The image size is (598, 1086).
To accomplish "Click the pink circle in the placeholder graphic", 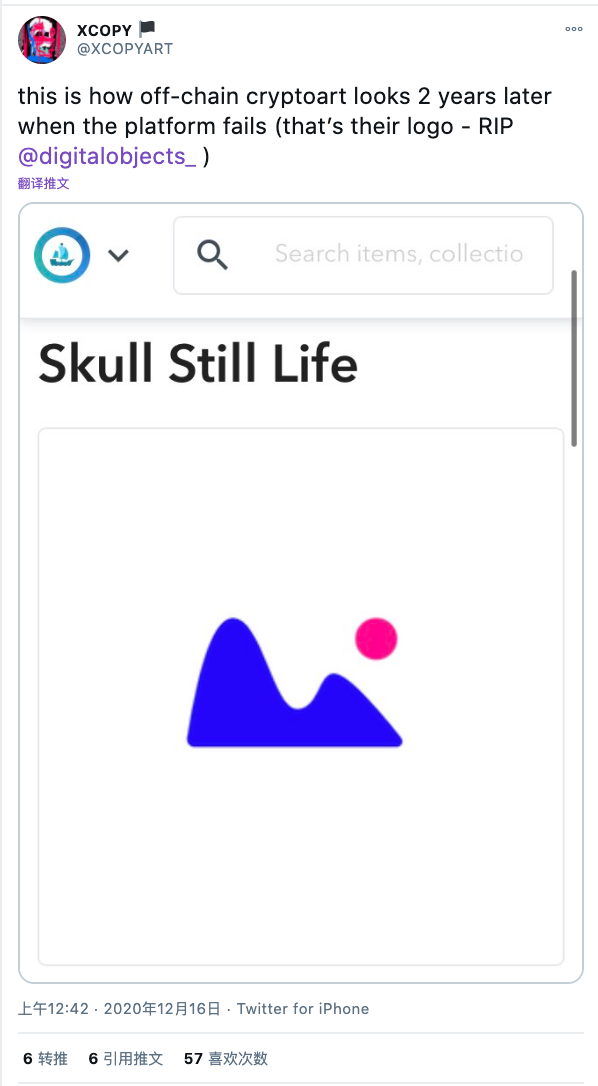I will pos(376,639).
